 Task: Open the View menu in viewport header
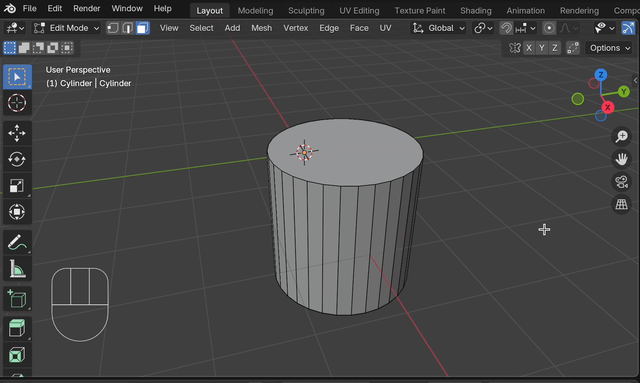[169, 28]
